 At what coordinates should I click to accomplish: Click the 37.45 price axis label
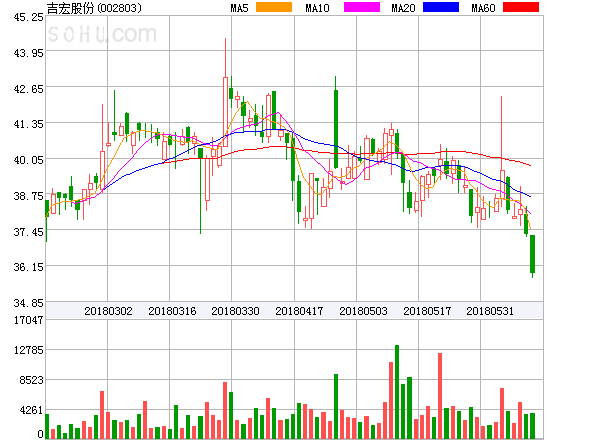(28, 232)
